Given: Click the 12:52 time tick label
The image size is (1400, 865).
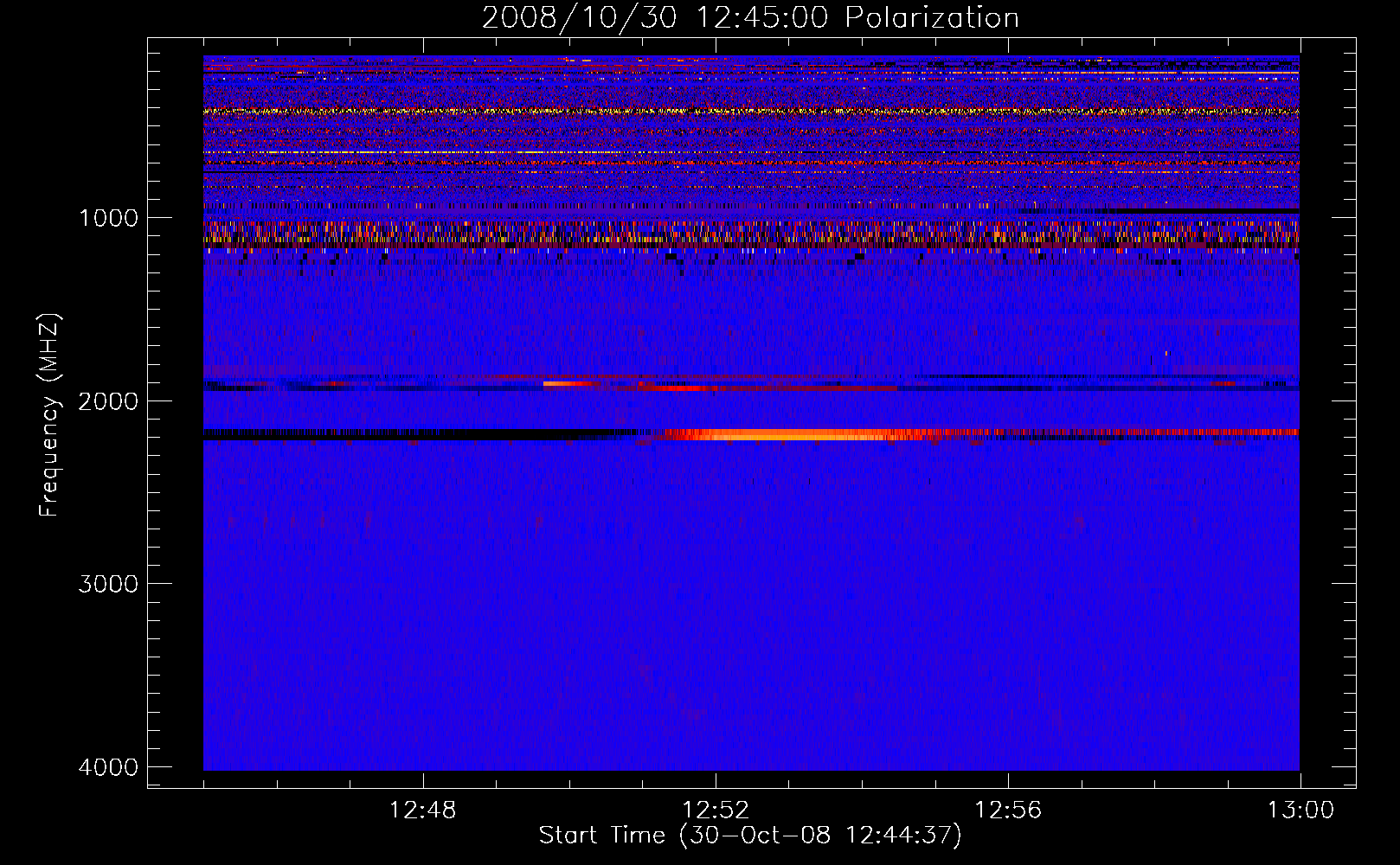Looking at the screenshot, I should (715, 811).
